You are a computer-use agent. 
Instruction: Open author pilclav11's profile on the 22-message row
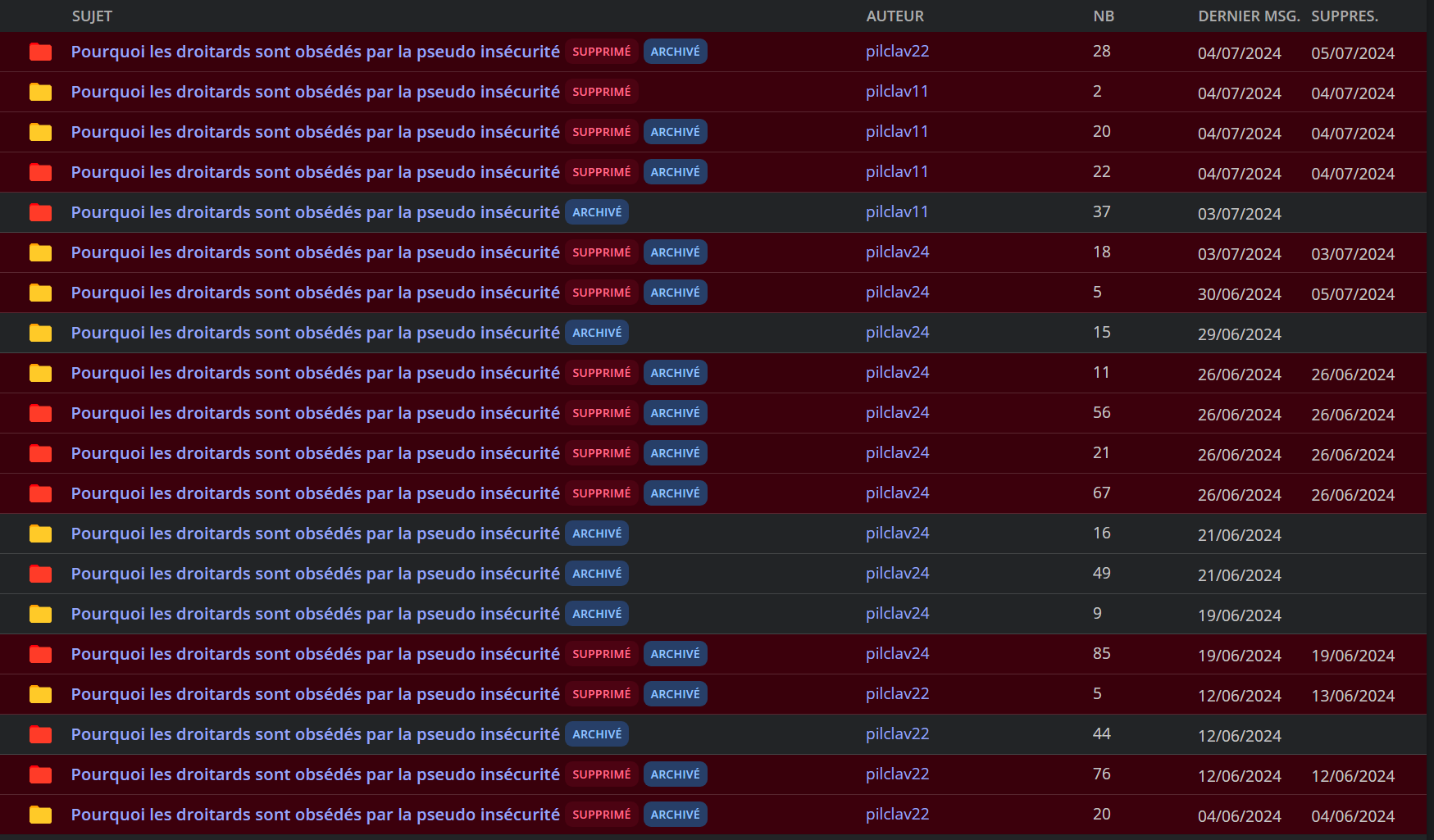click(x=897, y=172)
